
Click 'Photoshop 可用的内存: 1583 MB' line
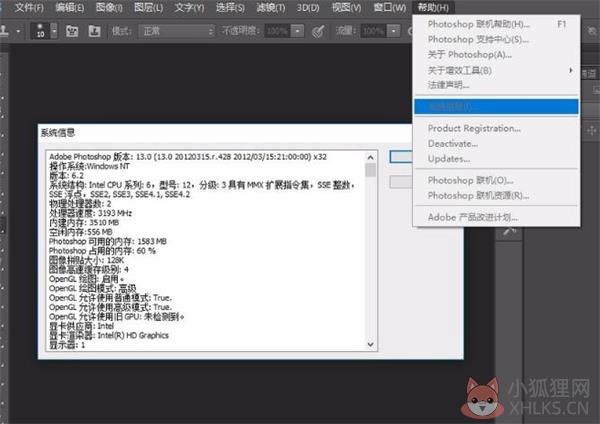click(108, 241)
